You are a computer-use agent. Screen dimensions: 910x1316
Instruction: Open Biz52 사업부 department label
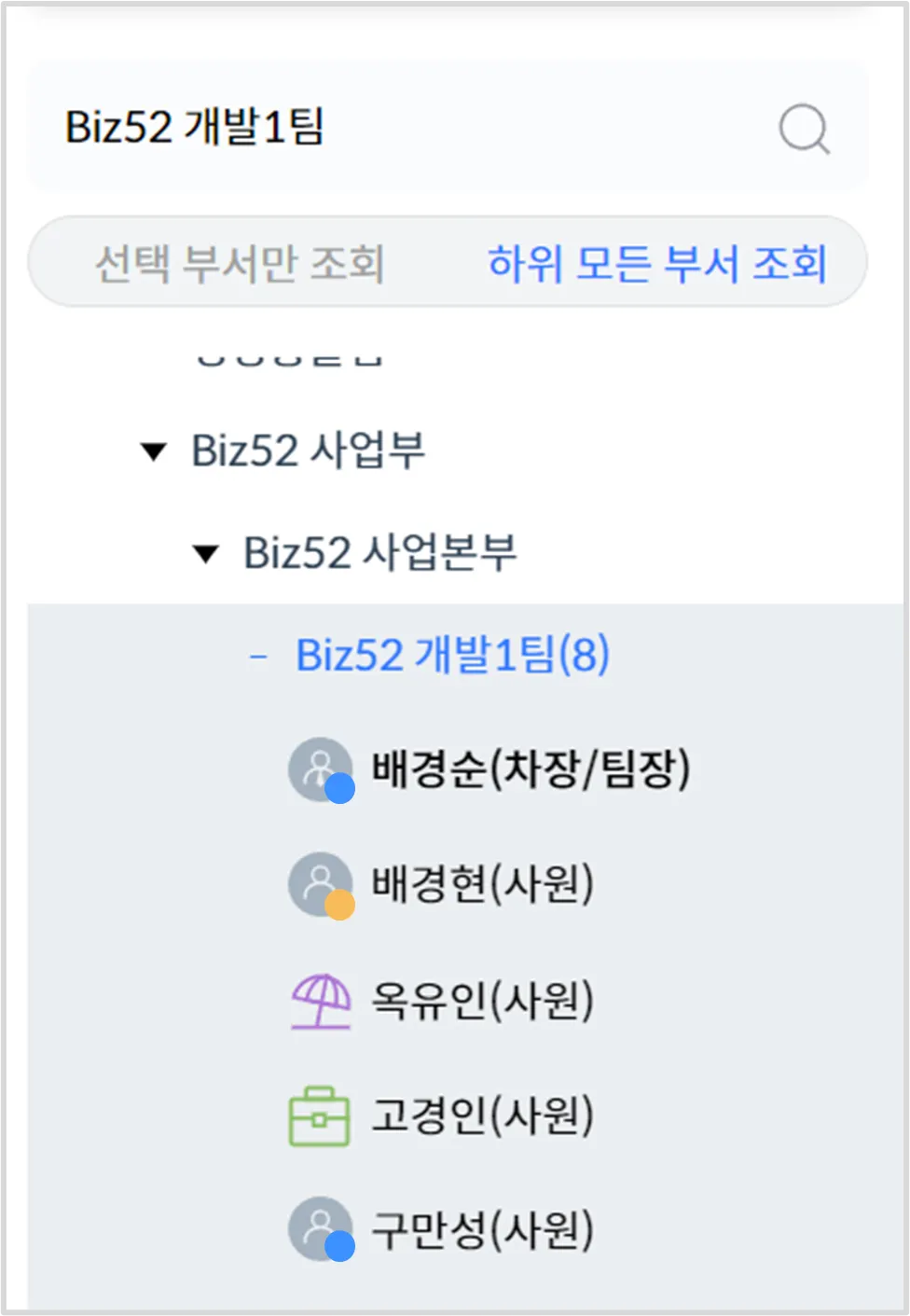click(309, 450)
